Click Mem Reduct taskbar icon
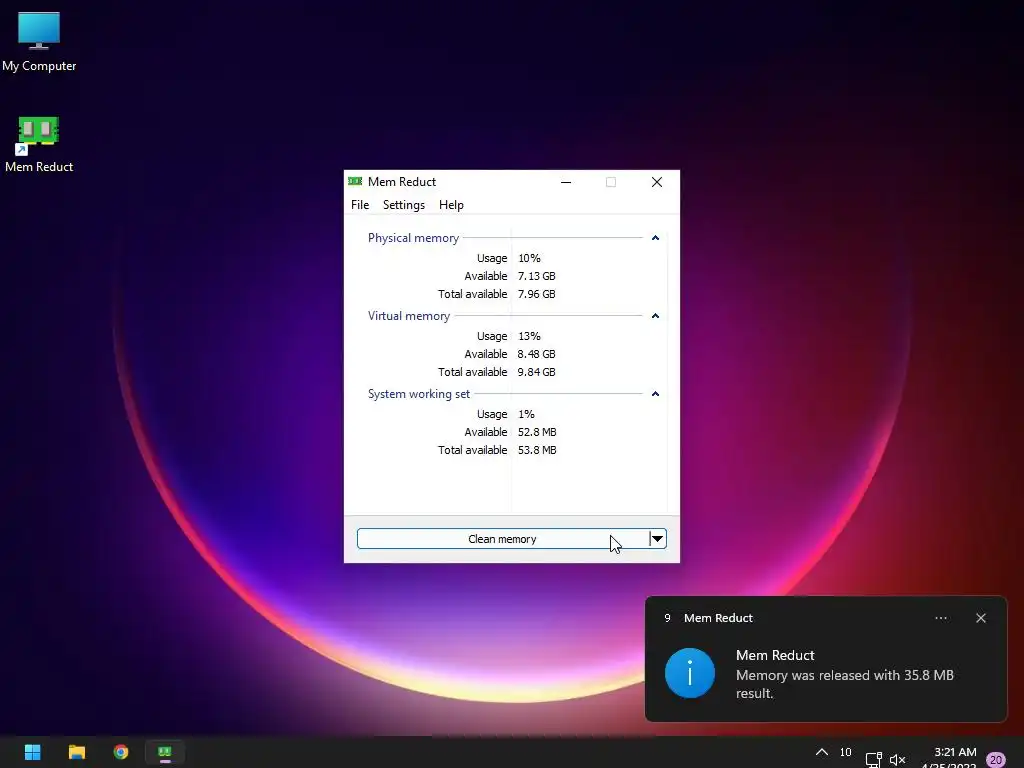 (x=165, y=752)
